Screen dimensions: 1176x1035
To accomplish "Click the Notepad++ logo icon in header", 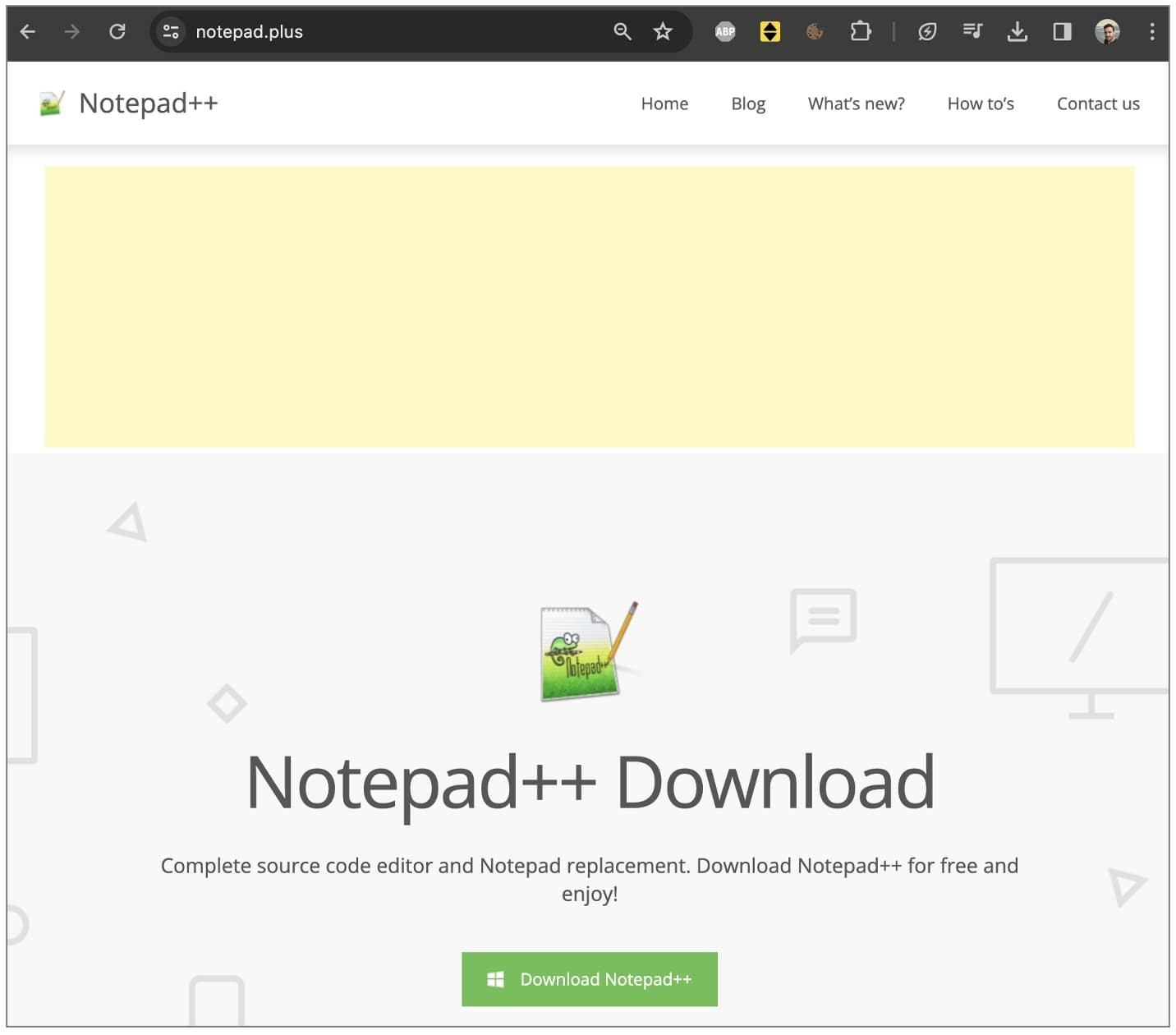I will (52, 103).
